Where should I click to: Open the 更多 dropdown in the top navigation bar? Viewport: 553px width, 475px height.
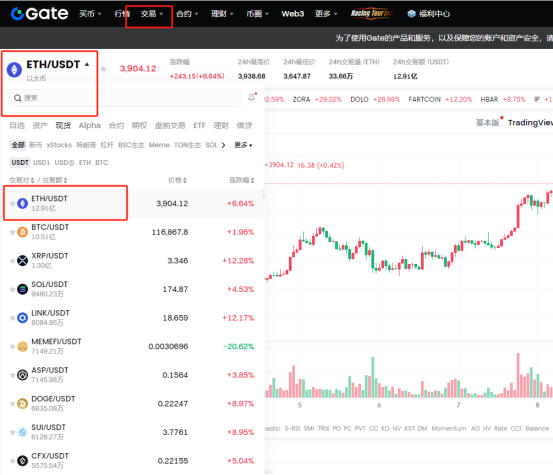tap(326, 14)
